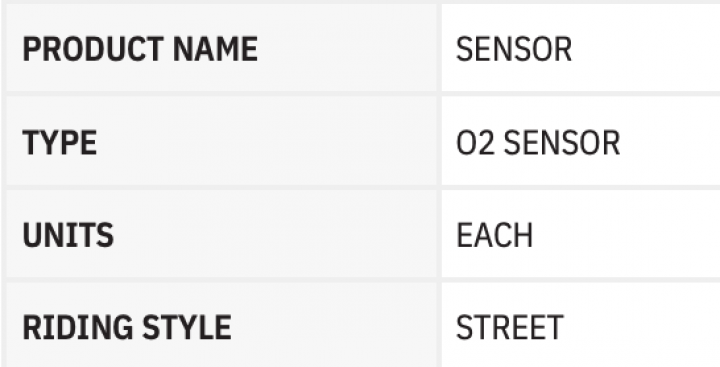The image size is (720, 367).
Task: Click blank area after PRODUCT NAME label
Action: click(x=347, y=49)
